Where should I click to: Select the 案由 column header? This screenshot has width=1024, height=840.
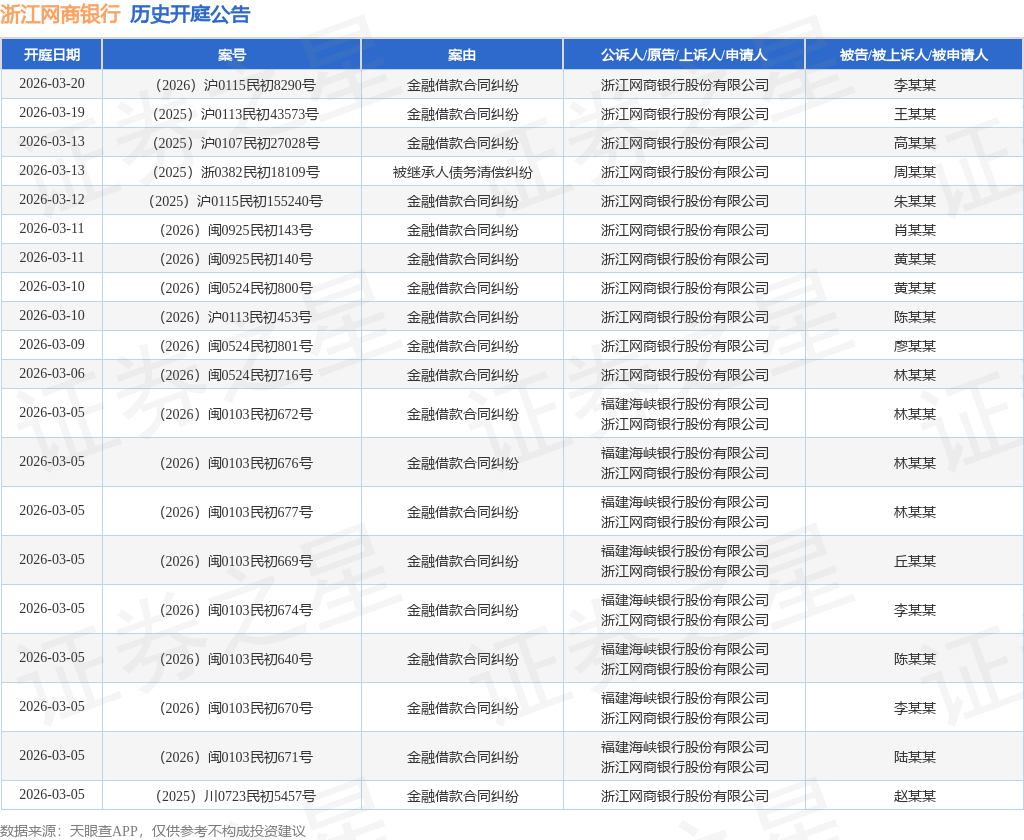462,55
